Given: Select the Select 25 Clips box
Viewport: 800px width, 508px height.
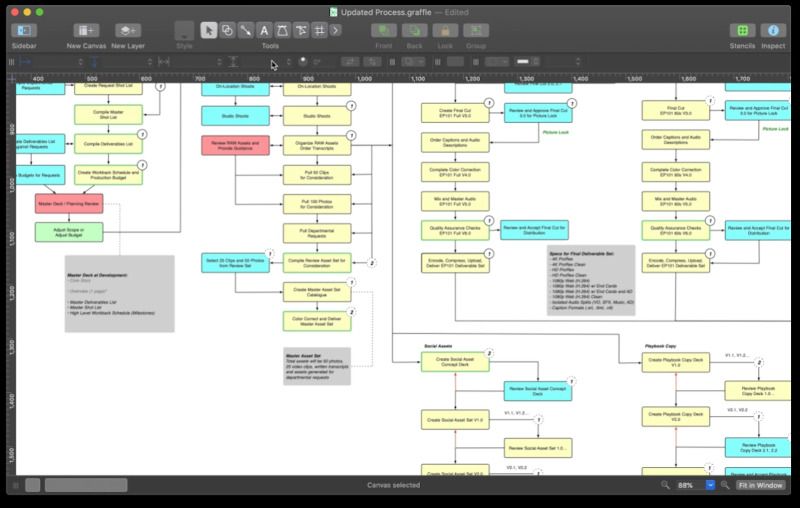Looking at the screenshot, I should point(235,263).
